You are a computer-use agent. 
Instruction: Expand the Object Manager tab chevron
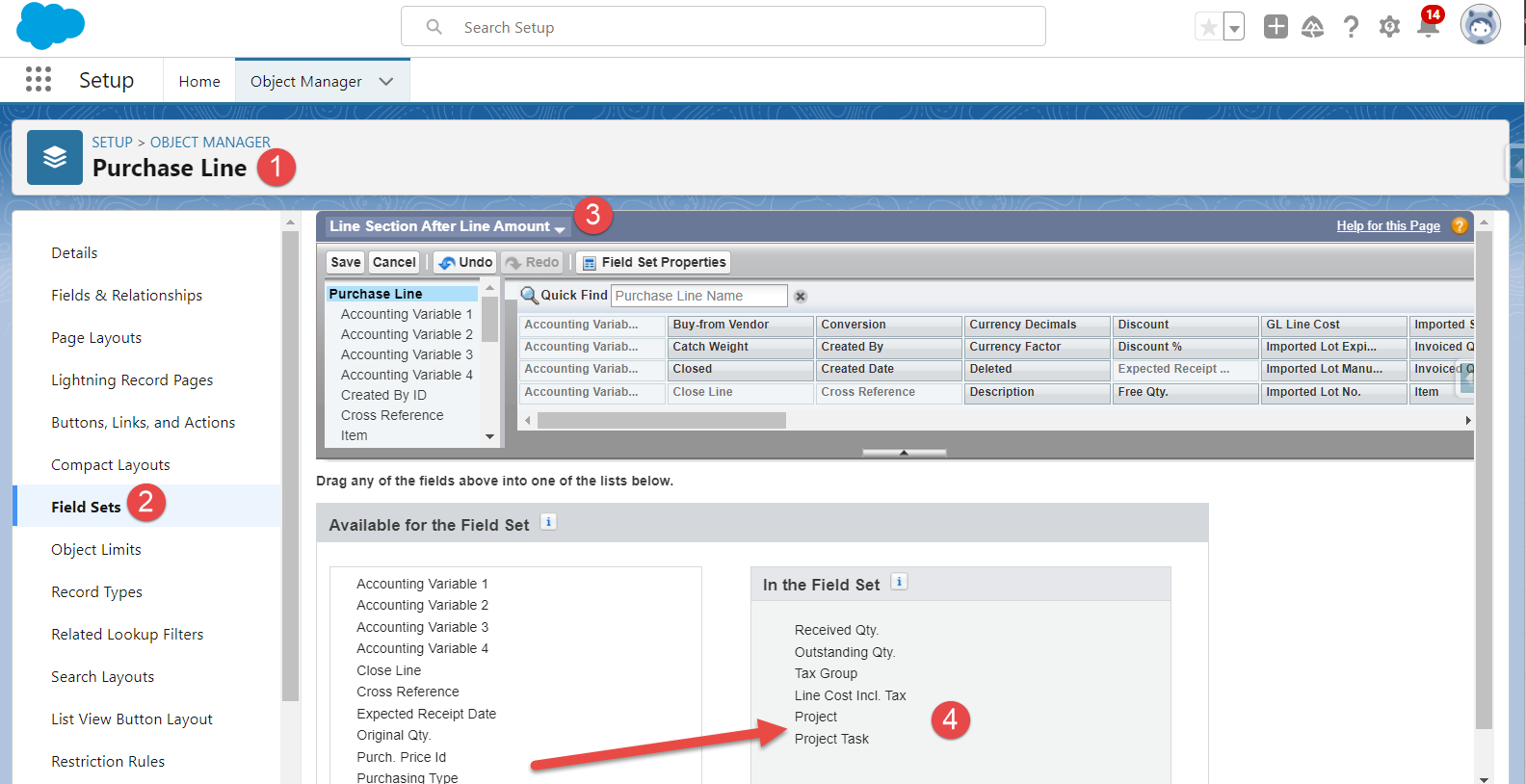click(386, 82)
